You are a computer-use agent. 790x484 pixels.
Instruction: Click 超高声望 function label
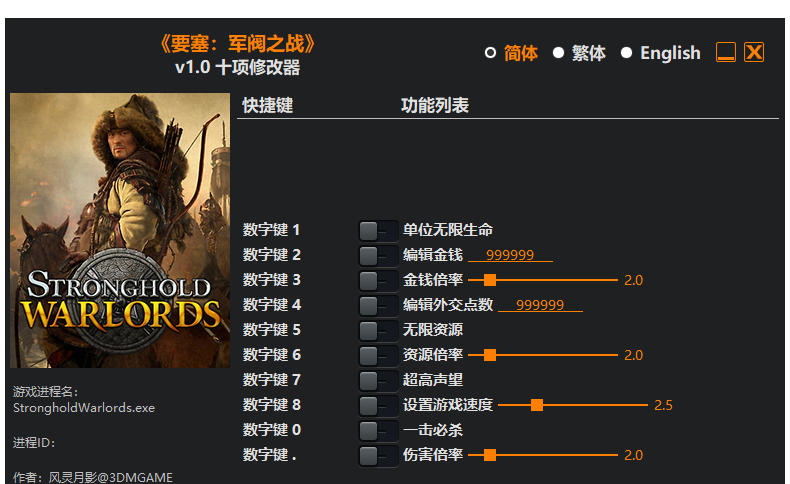coord(432,380)
